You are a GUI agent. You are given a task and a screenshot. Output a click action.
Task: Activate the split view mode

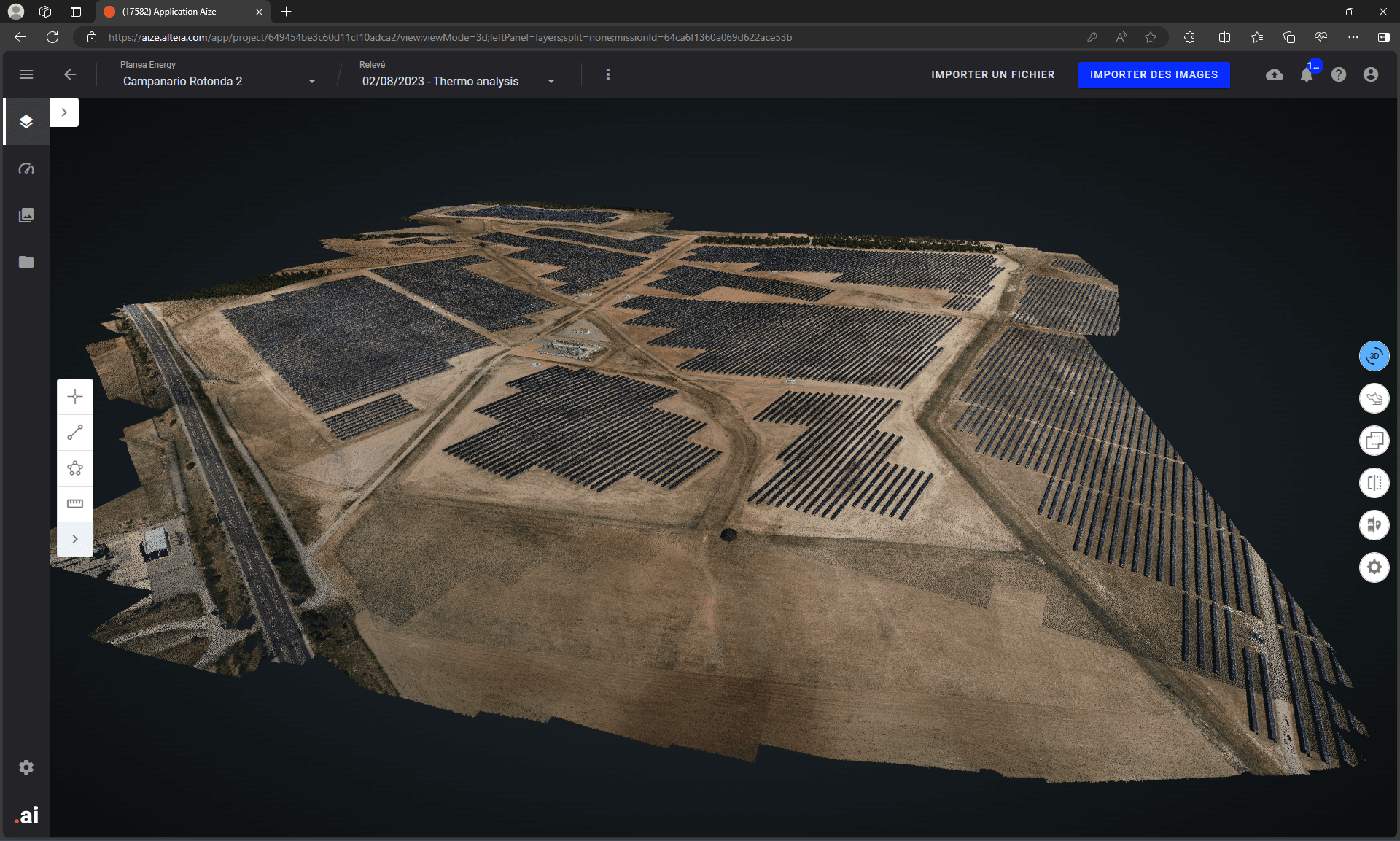tap(1374, 482)
